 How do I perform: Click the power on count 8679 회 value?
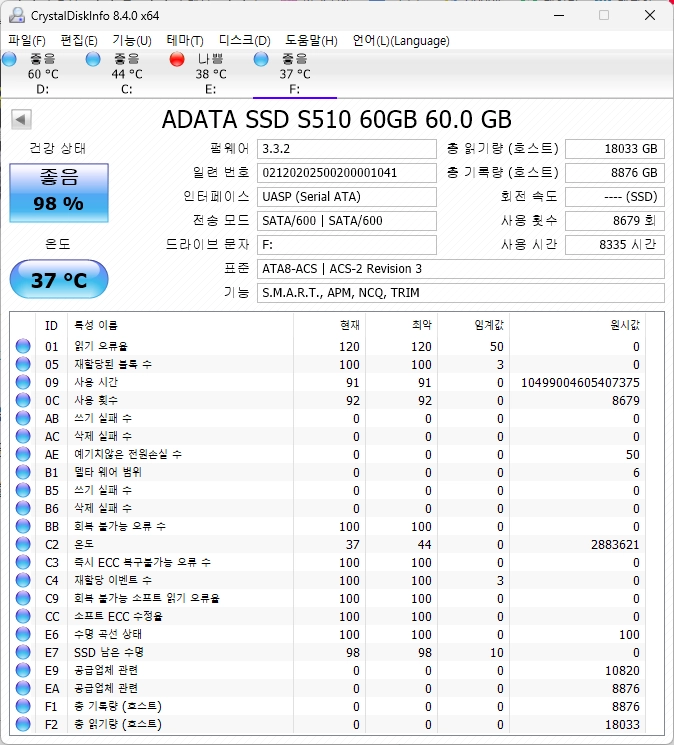click(x=615, y=221)
